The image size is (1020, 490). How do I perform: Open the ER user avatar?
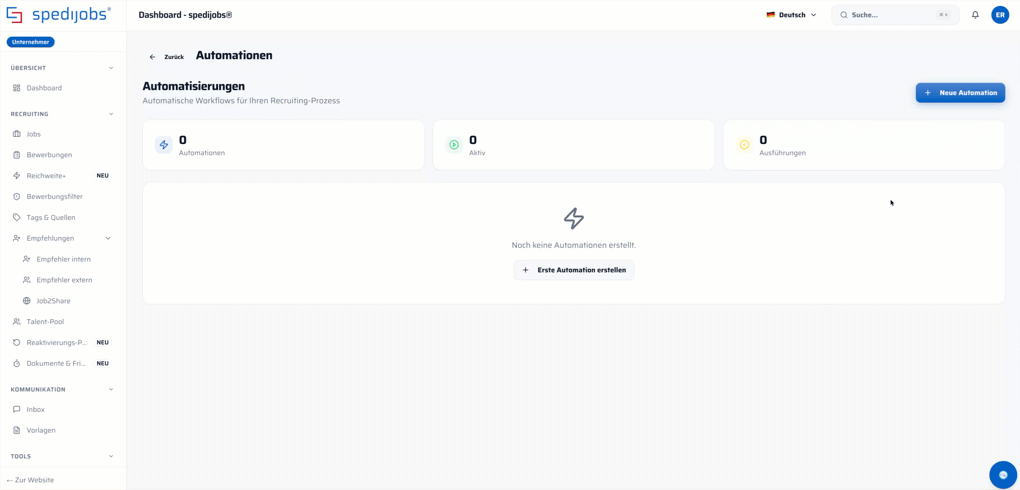(1000, 15)
